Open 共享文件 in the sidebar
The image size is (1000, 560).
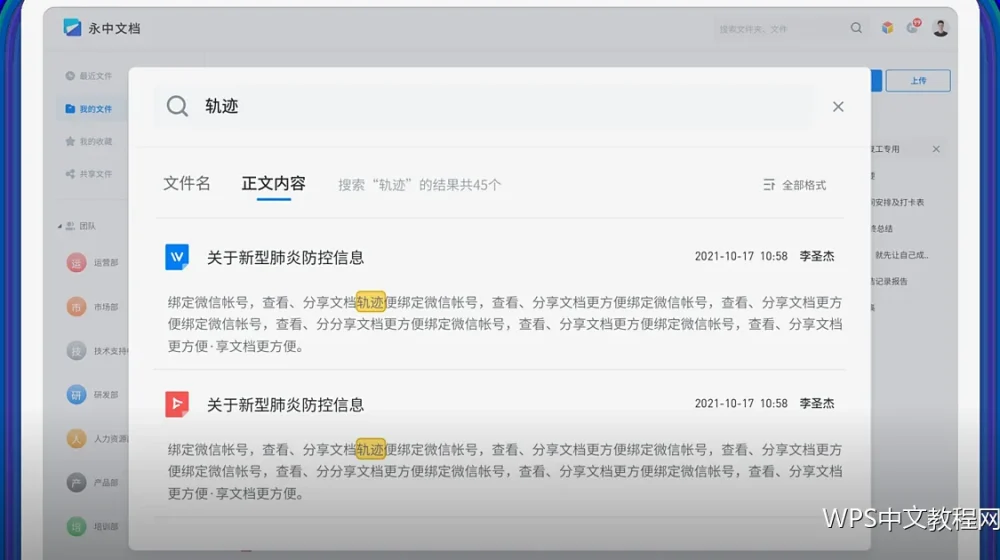[89, 174]
